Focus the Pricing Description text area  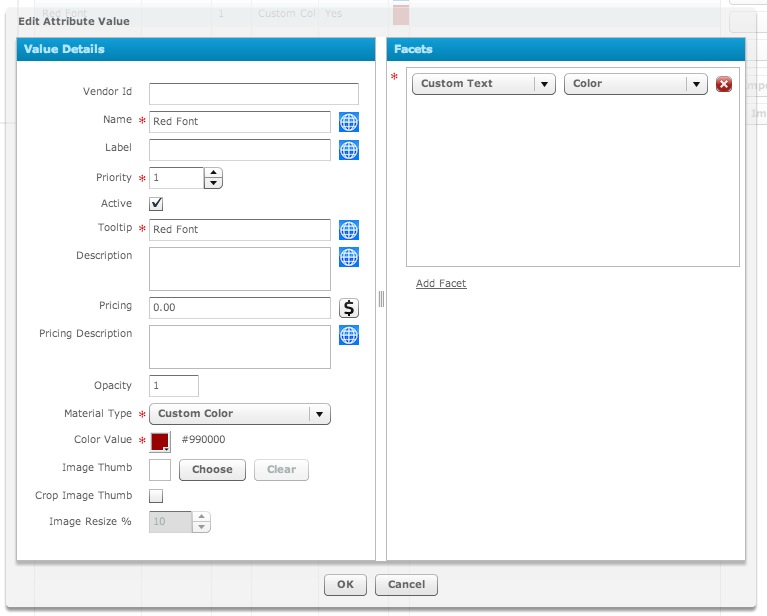coord(240,347)
